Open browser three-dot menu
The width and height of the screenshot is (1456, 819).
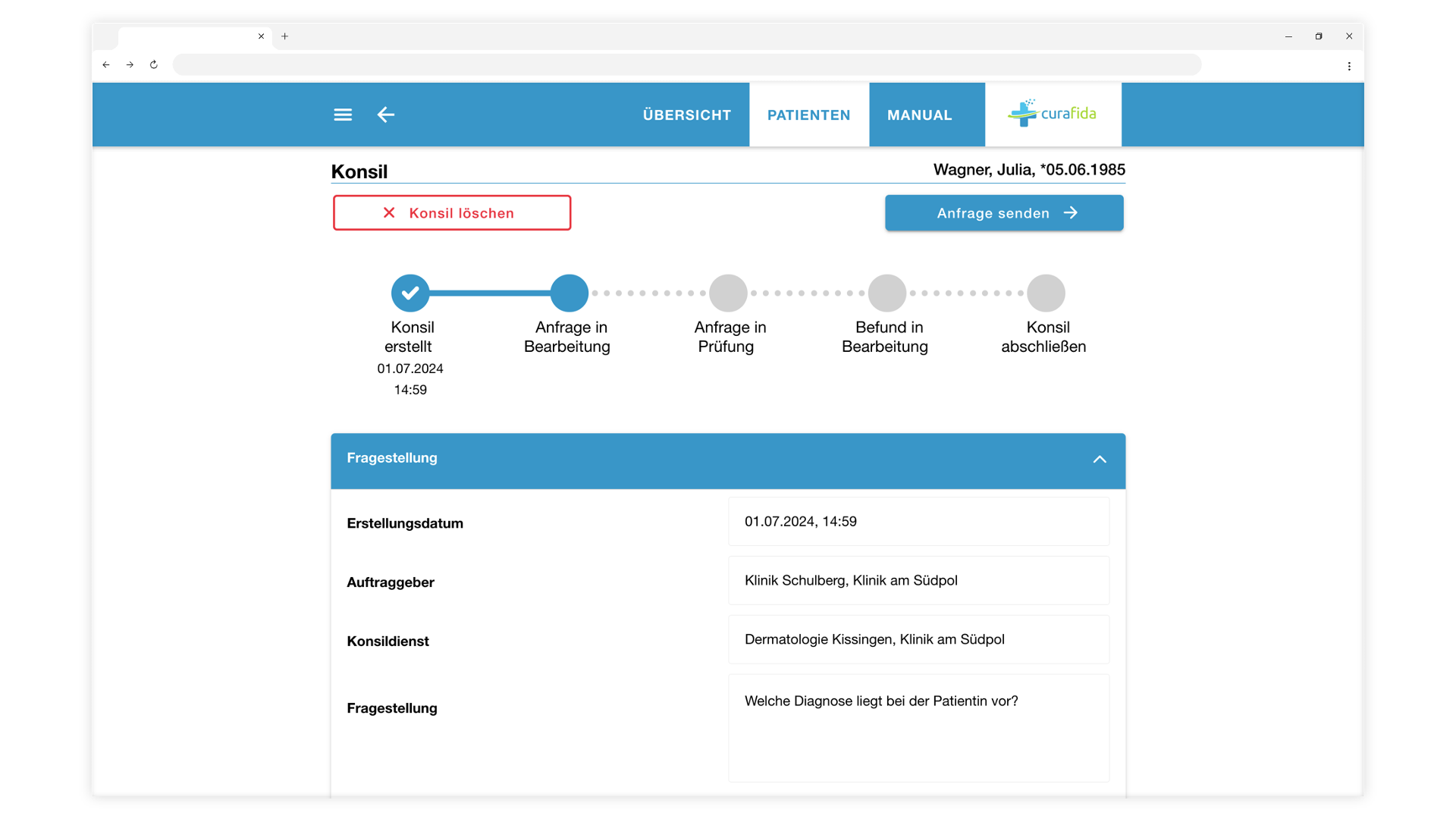click(1349, 66)
